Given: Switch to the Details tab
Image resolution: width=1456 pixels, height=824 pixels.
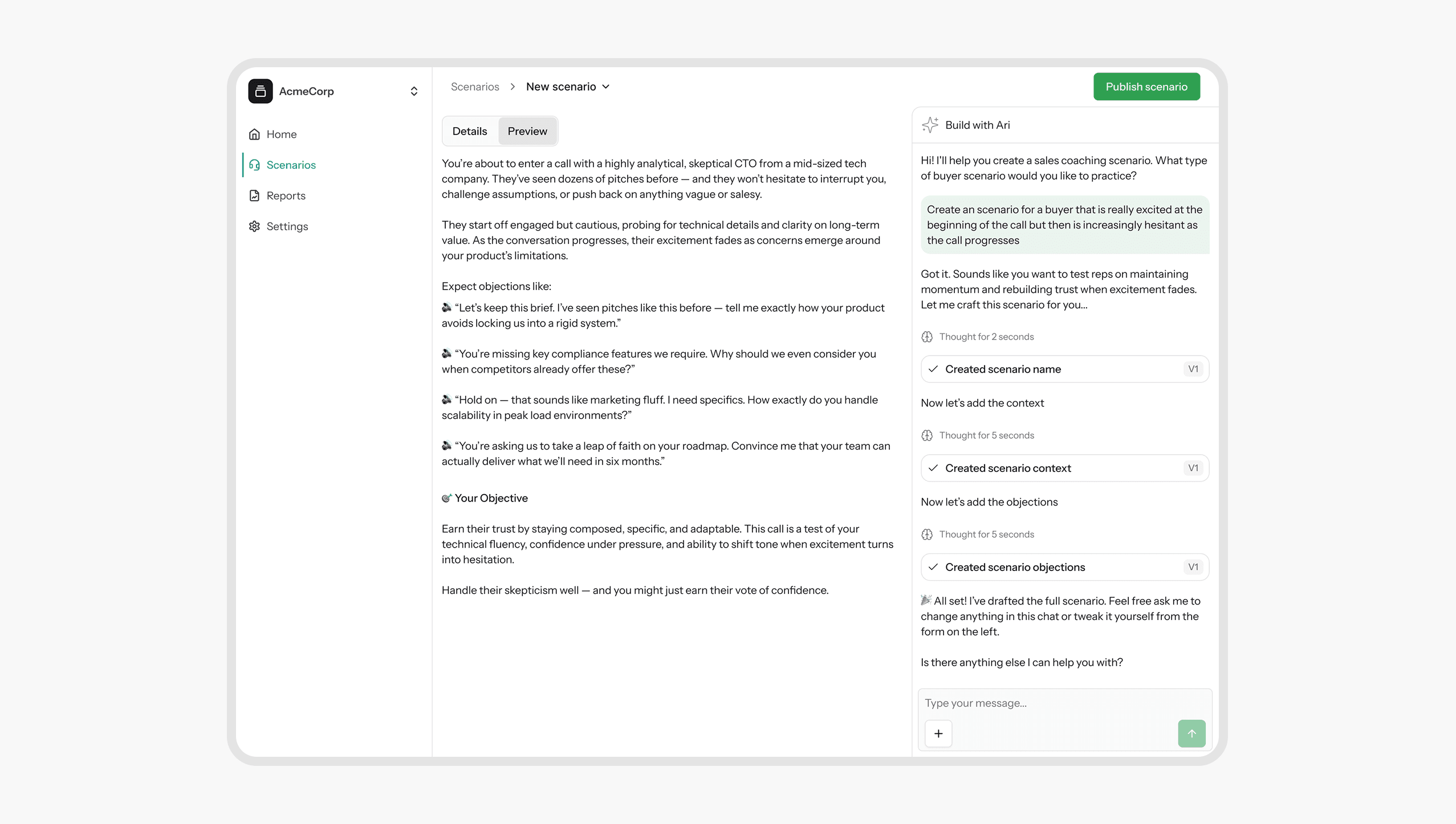Looking at the screenshot, I should tap(469, 131).
